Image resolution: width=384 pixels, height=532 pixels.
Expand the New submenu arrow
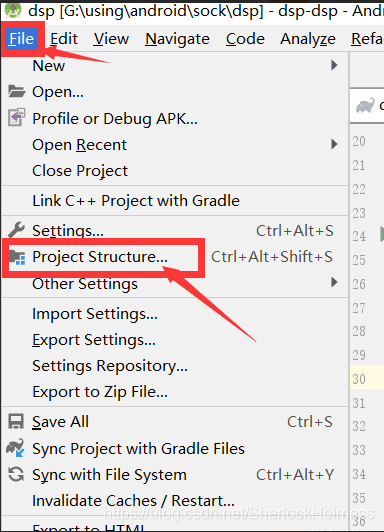tap(334, 65)
